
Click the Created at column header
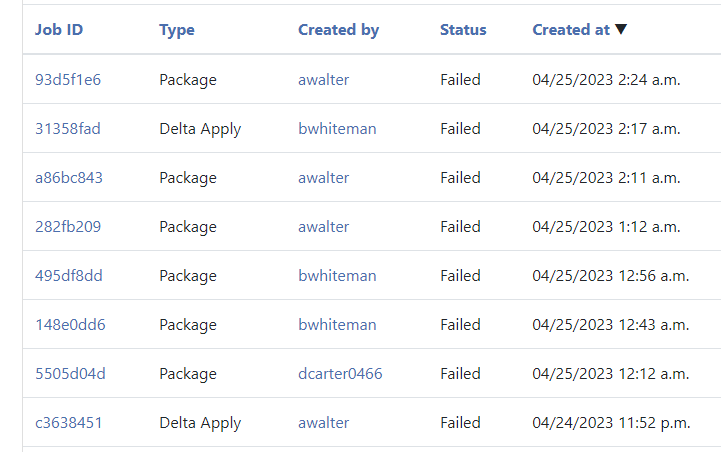(x=571, y=30)
